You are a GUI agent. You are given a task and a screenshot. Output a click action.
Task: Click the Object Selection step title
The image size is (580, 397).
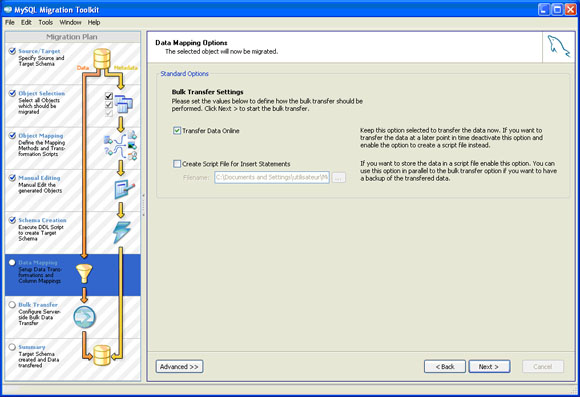[41, 93]
